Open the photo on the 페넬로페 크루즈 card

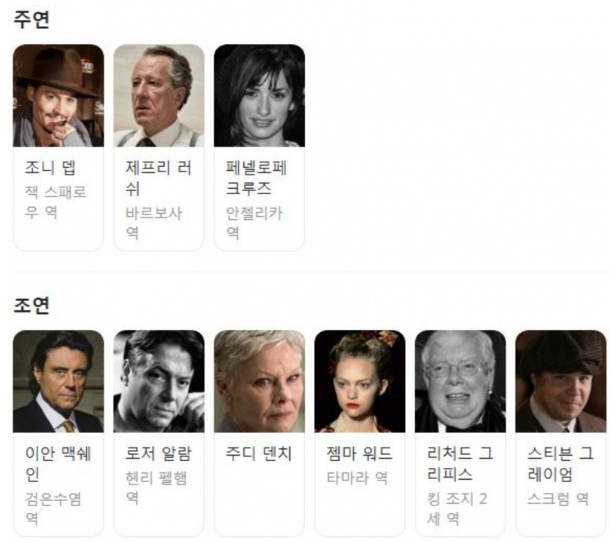point(260,96)
